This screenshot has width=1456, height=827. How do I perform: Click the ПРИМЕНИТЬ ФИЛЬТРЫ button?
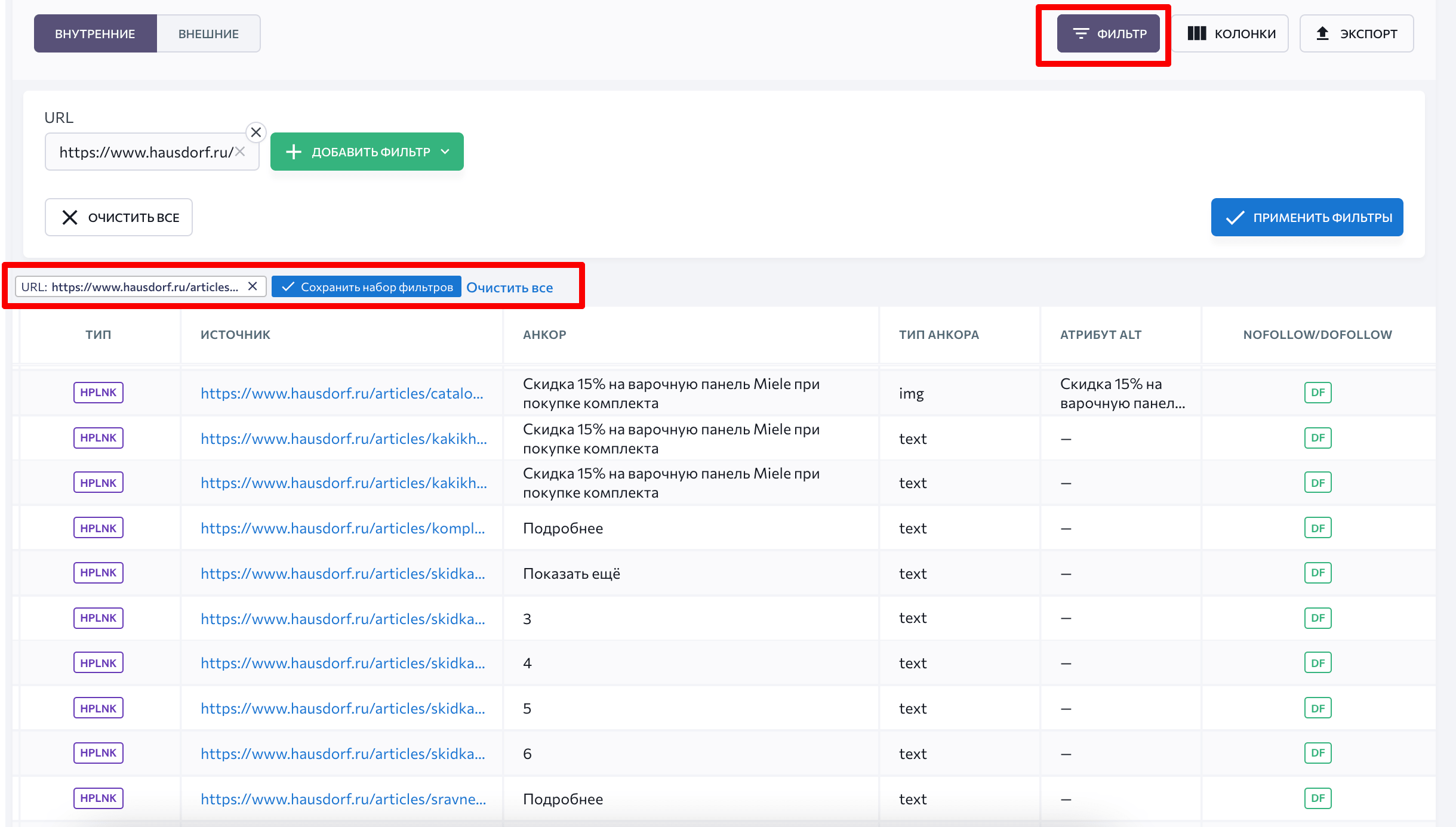(x=1307, y=217)
